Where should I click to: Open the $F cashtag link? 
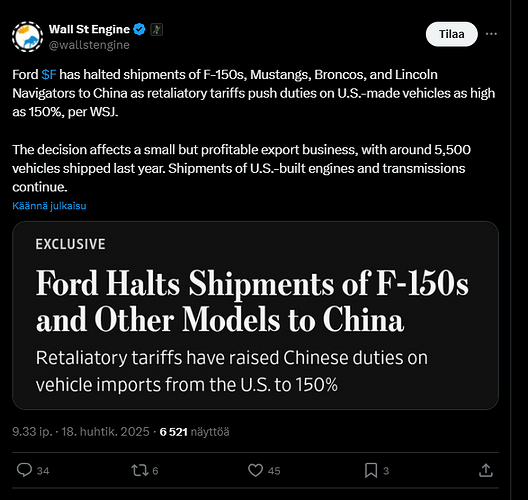49,74
